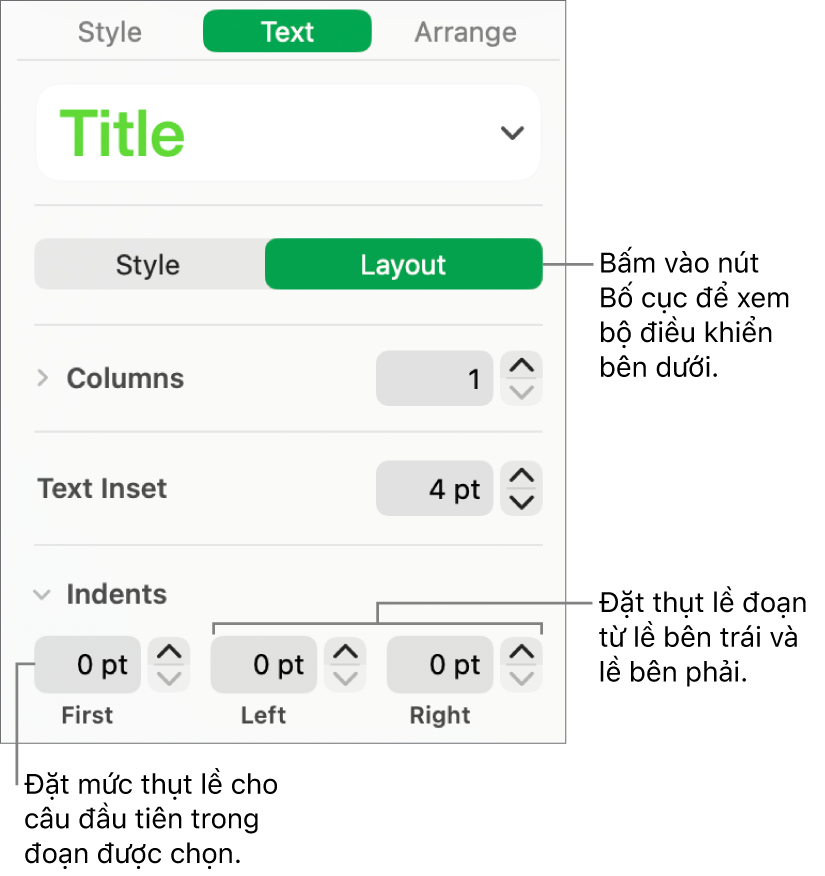Open the Style tab at top

109,32
